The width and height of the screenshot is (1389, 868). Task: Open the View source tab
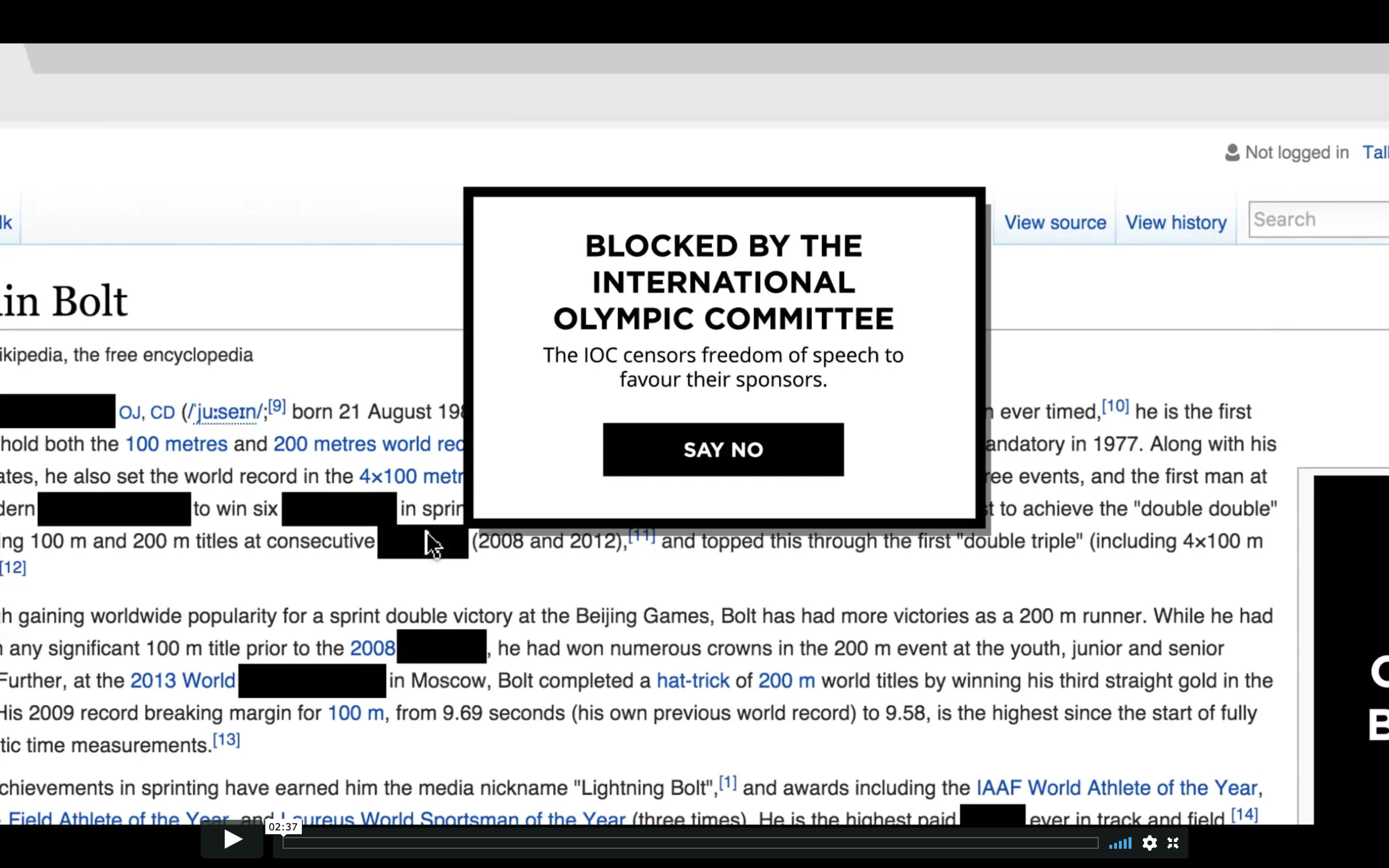(x=1055, y=223)
